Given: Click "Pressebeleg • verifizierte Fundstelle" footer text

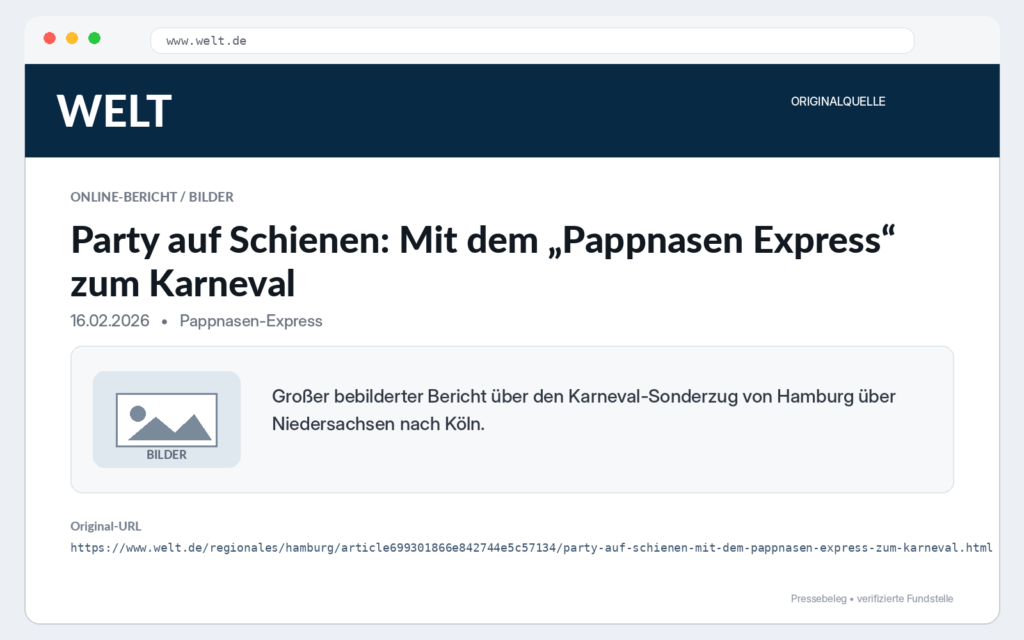Looking at the screenshot, I should click(872, 598).
